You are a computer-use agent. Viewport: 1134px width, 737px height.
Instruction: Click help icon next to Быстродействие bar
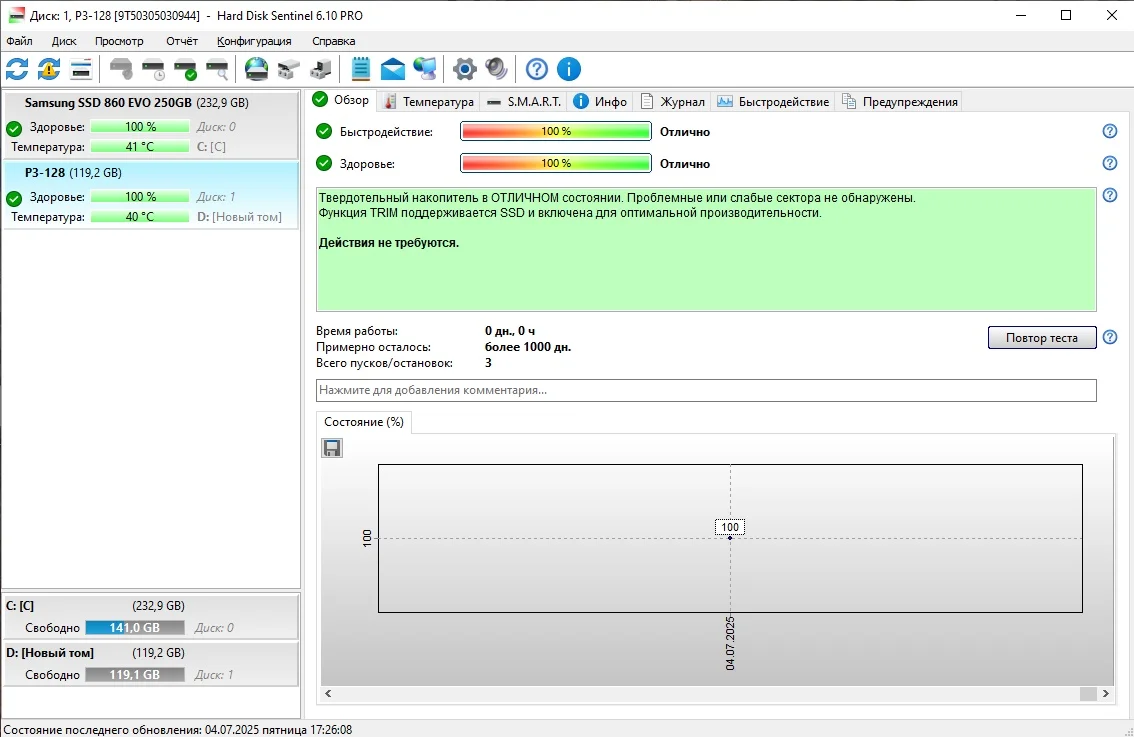click(x=1109, y=132)
